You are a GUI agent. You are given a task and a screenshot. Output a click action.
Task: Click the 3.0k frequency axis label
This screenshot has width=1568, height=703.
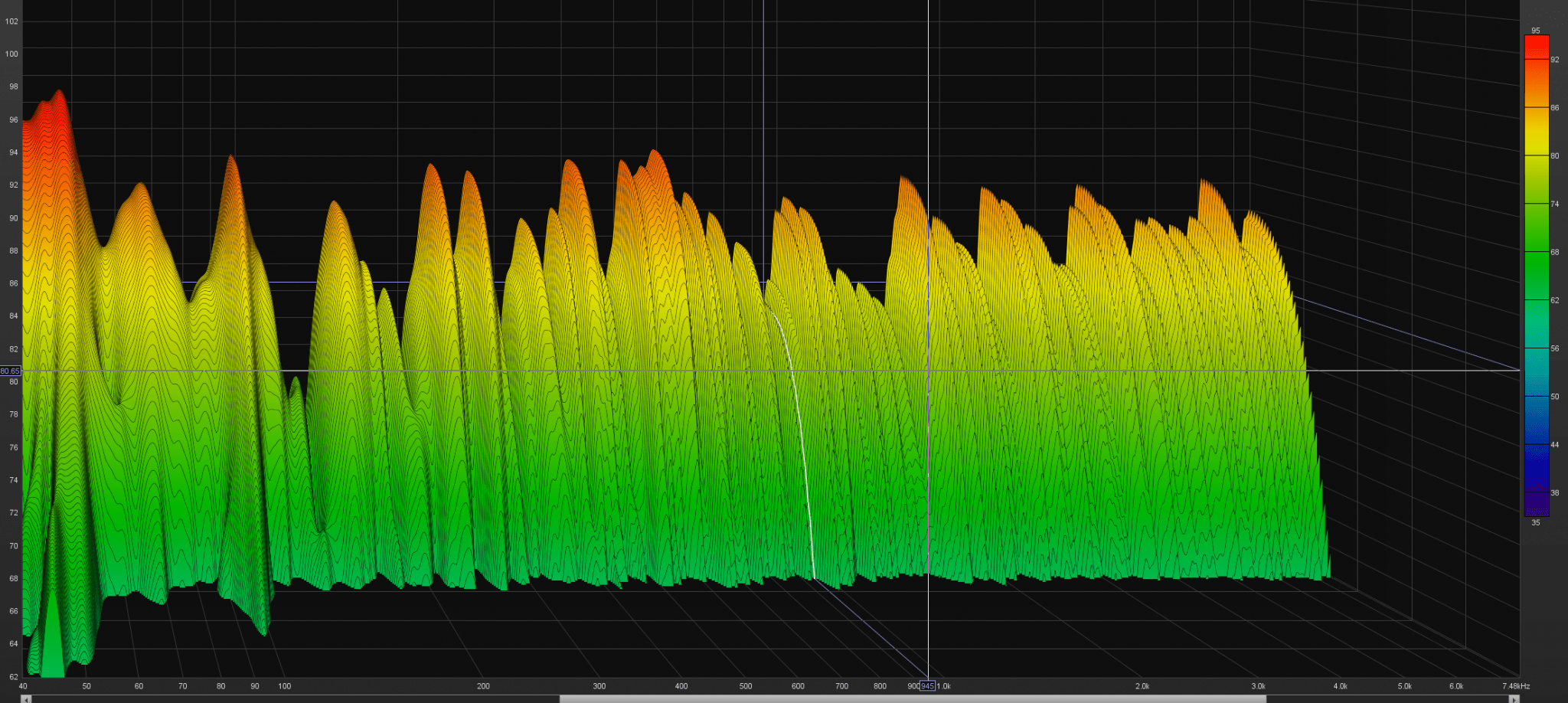[x=1259, y=686]
